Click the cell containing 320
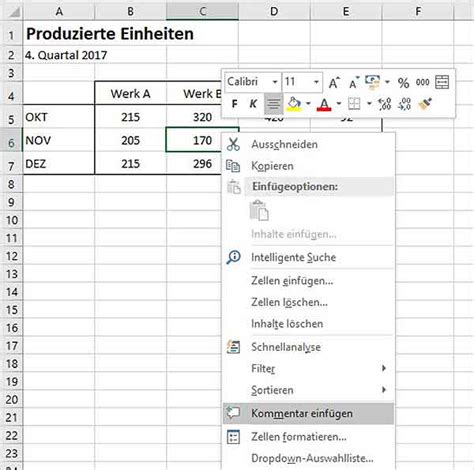Screen dimensions: 474x470 click(x=194, y=117)
